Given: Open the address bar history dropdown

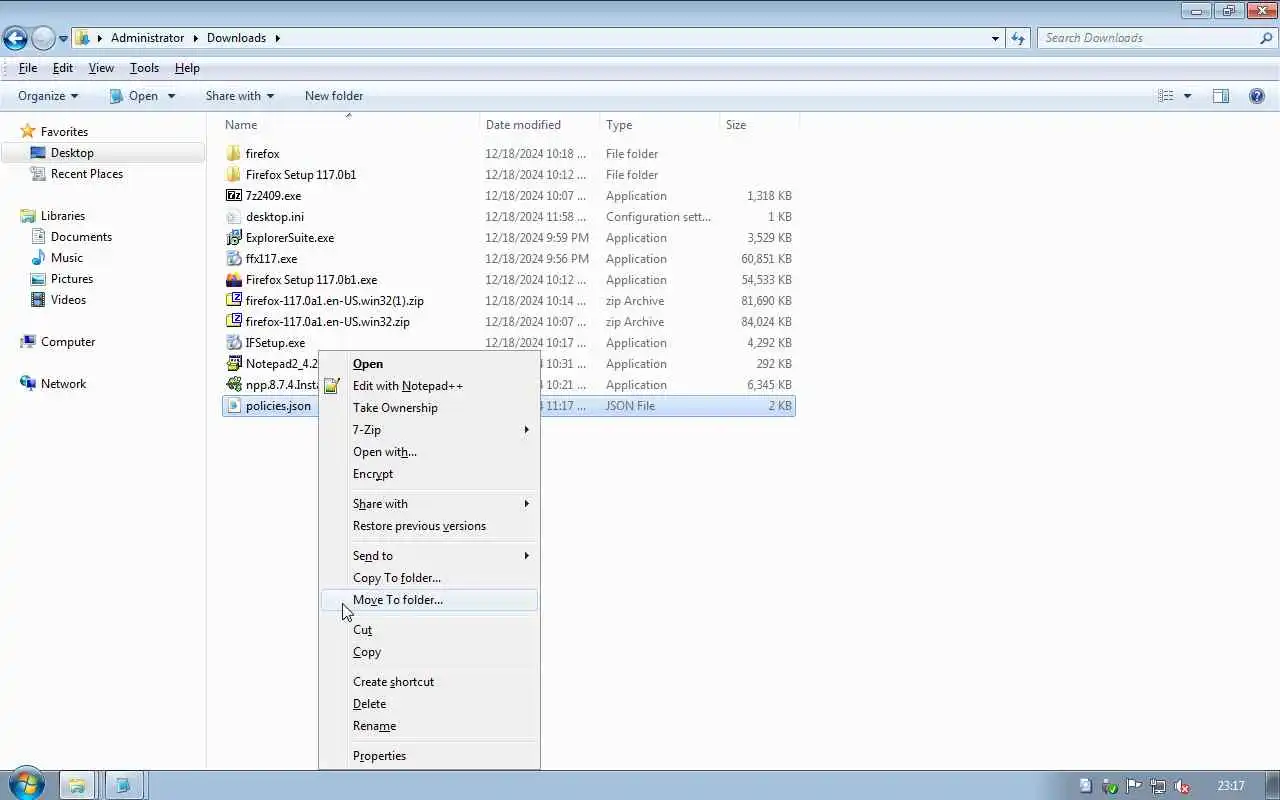Looking at the screenshot, I should (995, 38).
